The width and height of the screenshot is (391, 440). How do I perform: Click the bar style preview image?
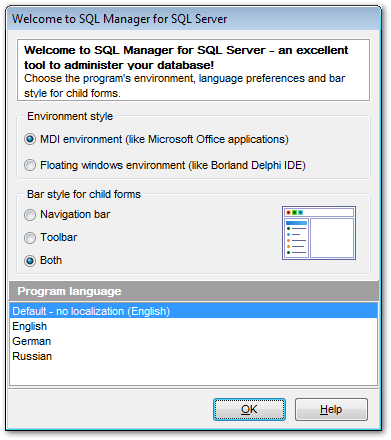pos(319,233)
